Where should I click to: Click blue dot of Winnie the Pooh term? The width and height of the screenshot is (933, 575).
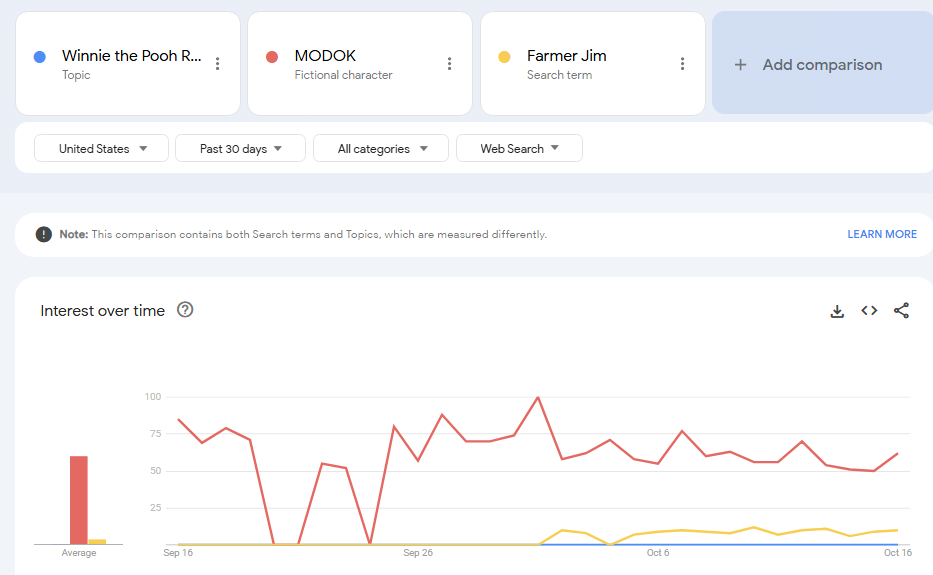40,57
